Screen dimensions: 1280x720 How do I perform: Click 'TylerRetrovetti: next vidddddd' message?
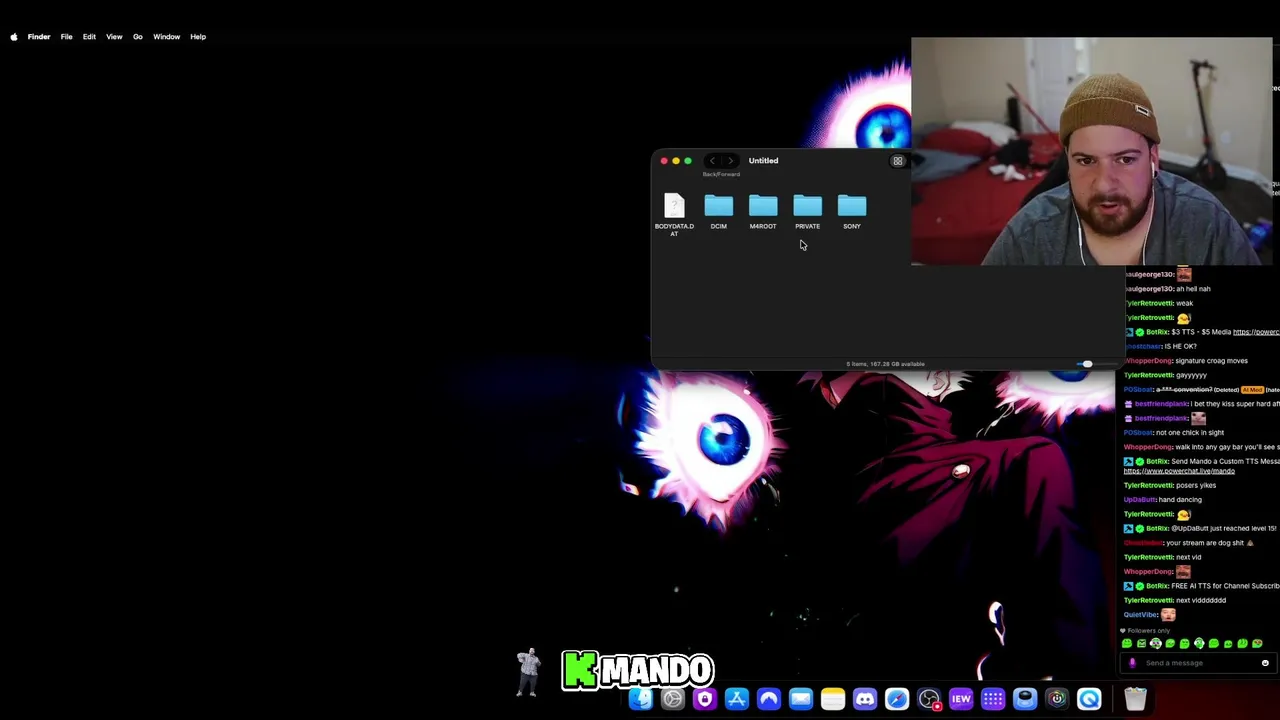[x=1175, y=600]
